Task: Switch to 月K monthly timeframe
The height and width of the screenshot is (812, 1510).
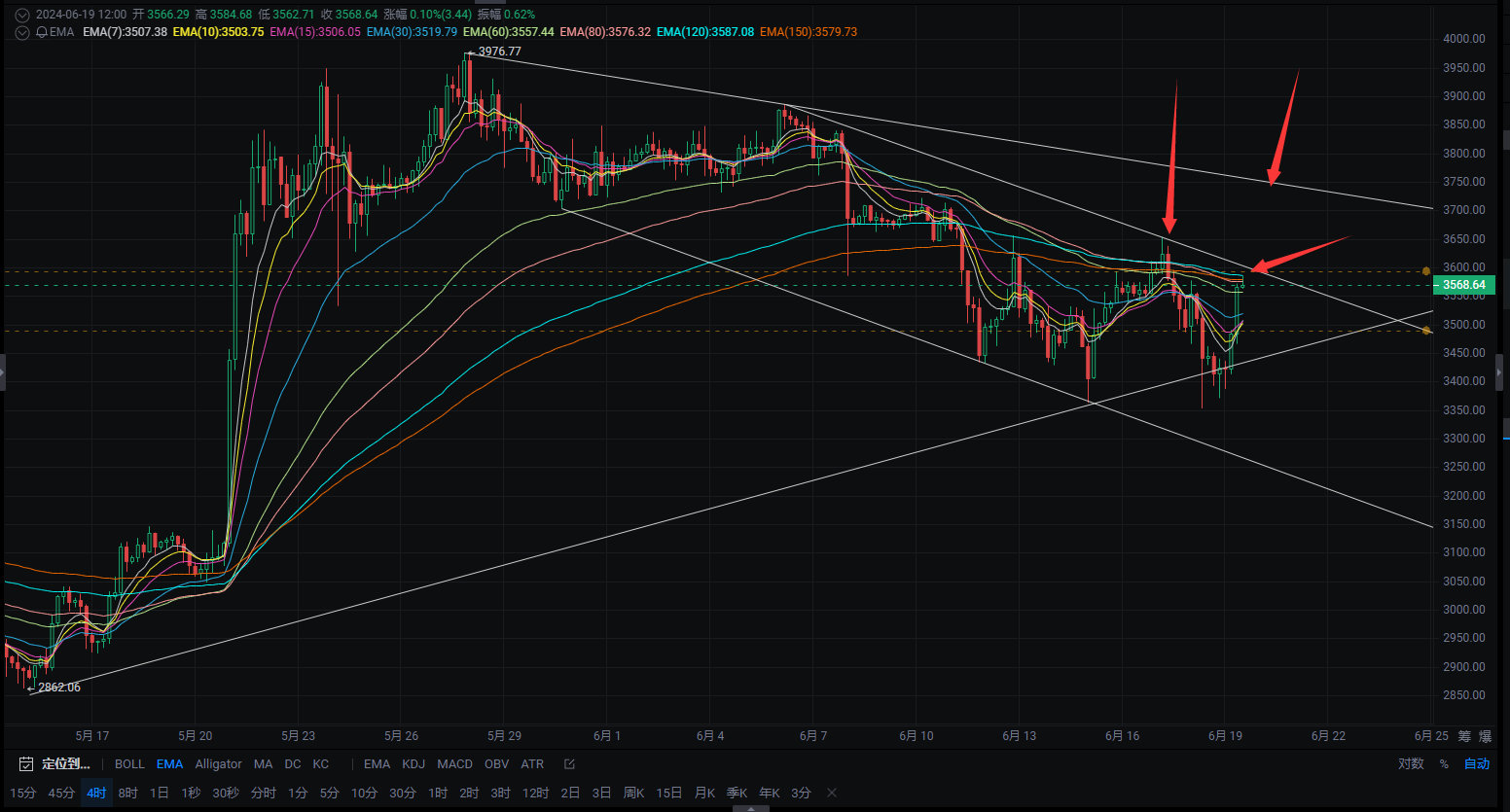Action: point(704,793)
